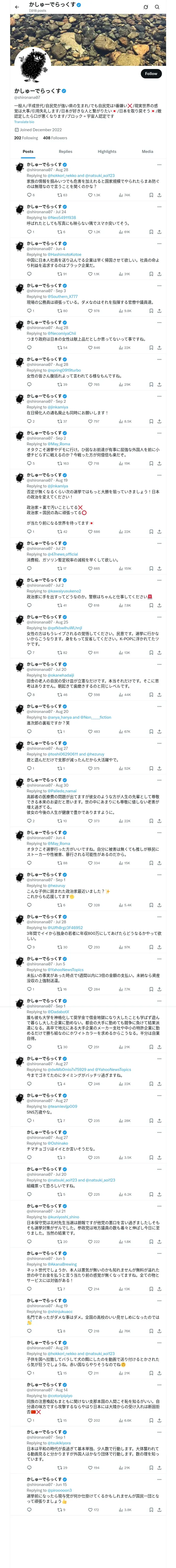This screenshot has height=1568, width=176.
Task: Open the Media tab
Action: coord(148,152)
